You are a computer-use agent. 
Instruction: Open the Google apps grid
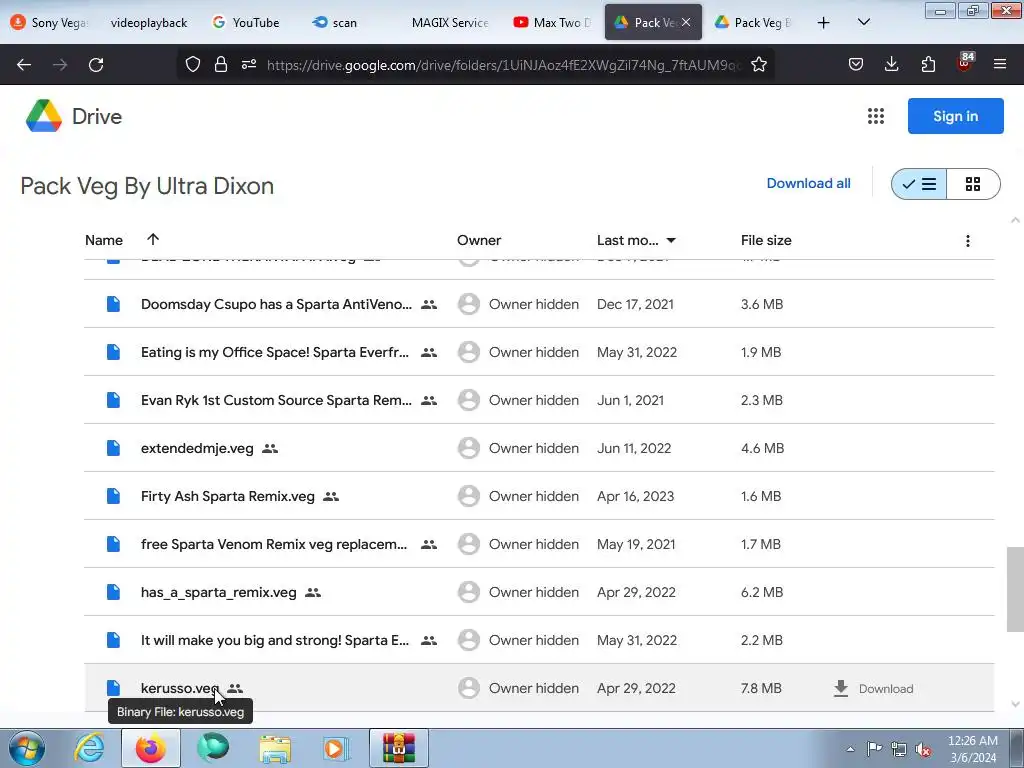[x=876, y=116]
